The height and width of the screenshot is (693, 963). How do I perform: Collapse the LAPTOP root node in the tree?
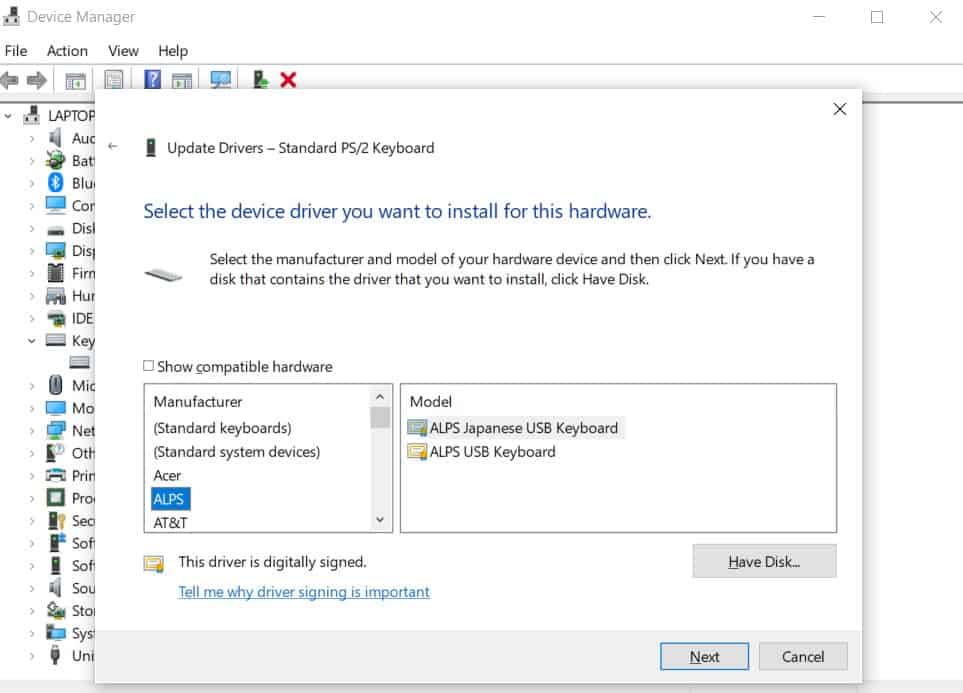6,115
